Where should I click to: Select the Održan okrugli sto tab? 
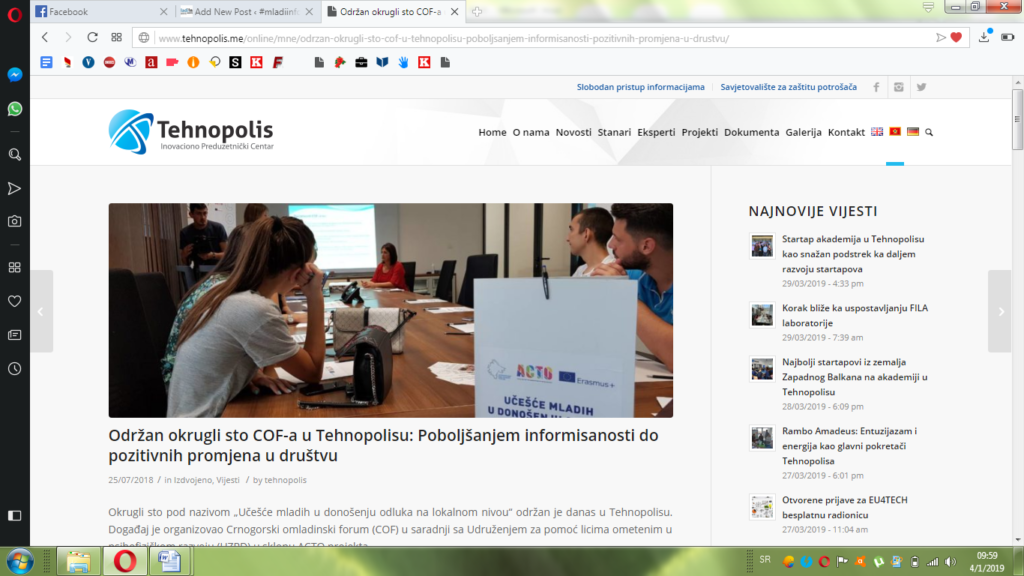pyautogui.click(x=392, y=12)
